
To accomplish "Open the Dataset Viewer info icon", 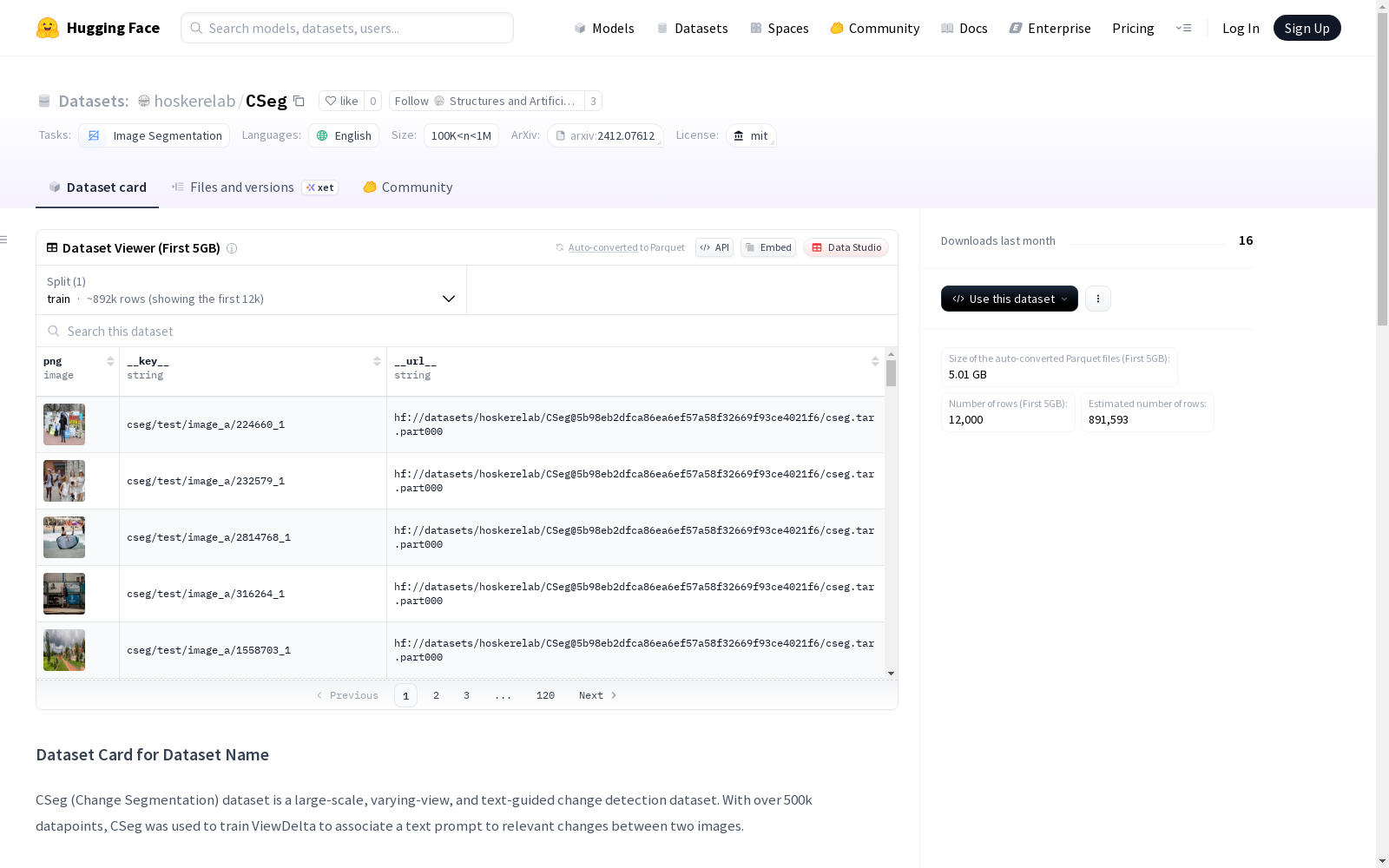I will coord(232,248).
